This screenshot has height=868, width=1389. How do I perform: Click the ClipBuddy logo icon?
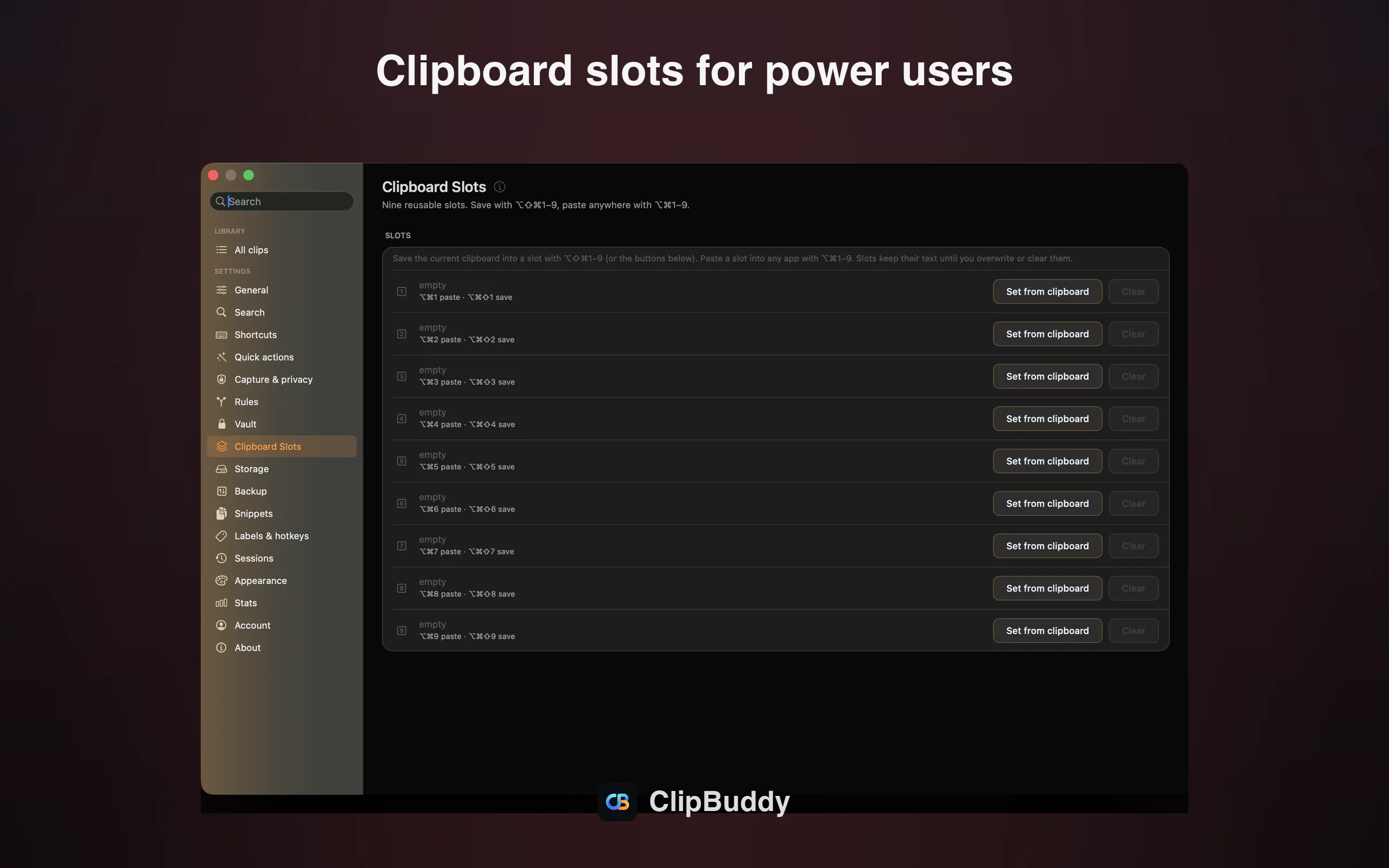(x=617, y=801)
